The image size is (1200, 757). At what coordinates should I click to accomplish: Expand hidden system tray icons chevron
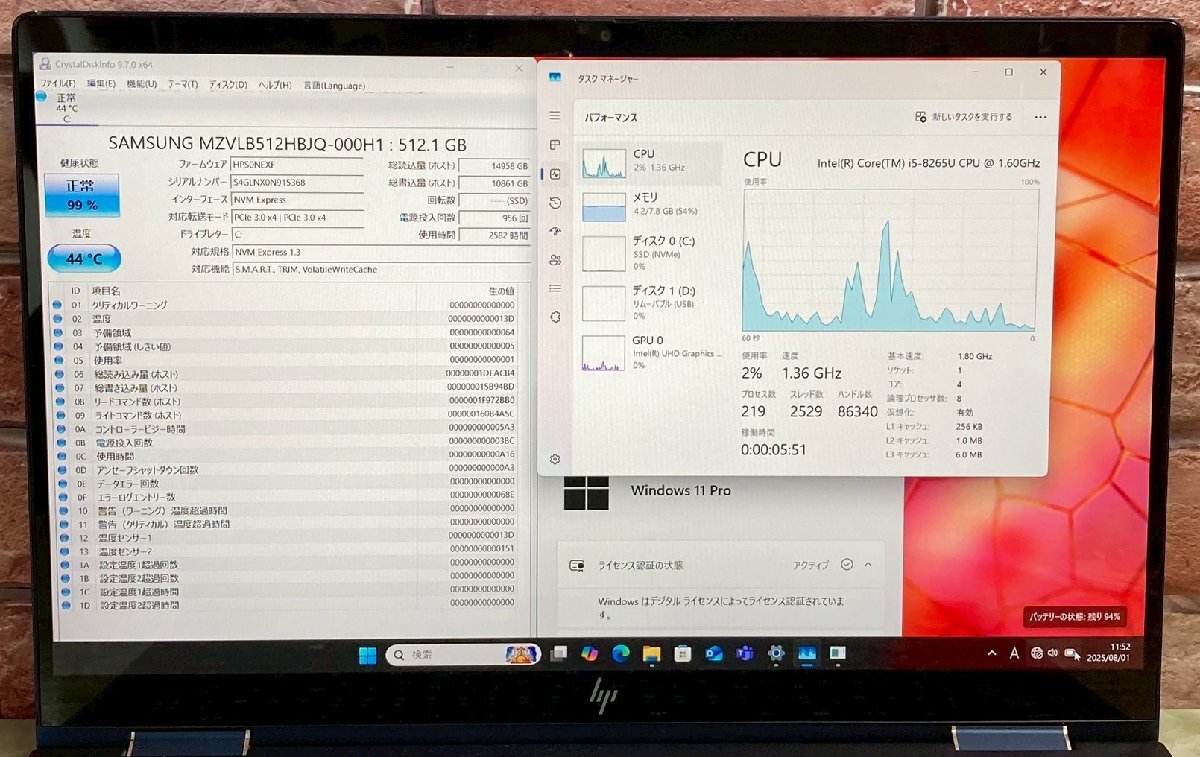992,653
